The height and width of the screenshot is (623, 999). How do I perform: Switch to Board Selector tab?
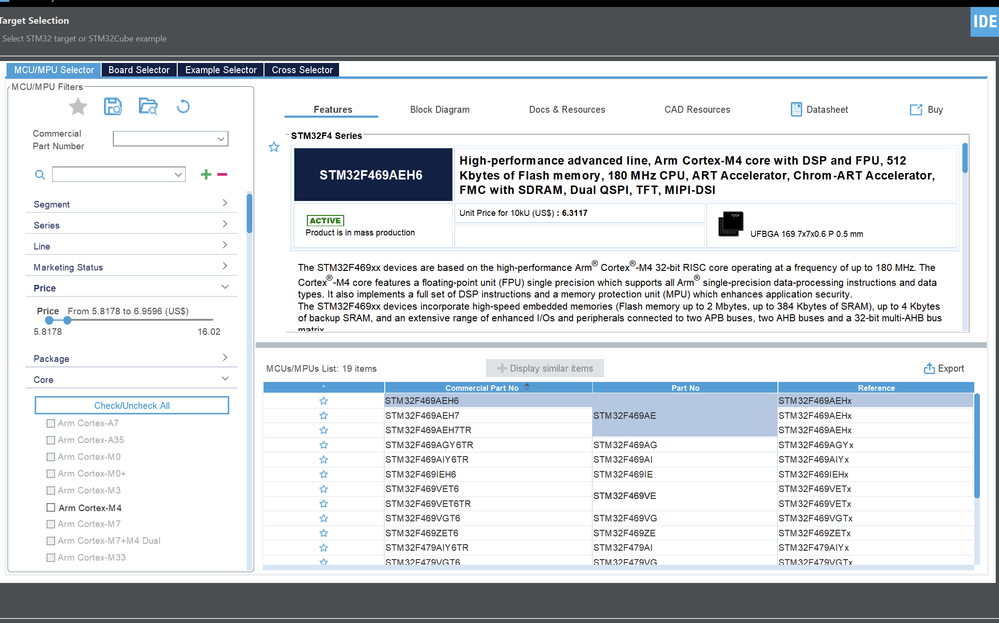coord(139,69)
